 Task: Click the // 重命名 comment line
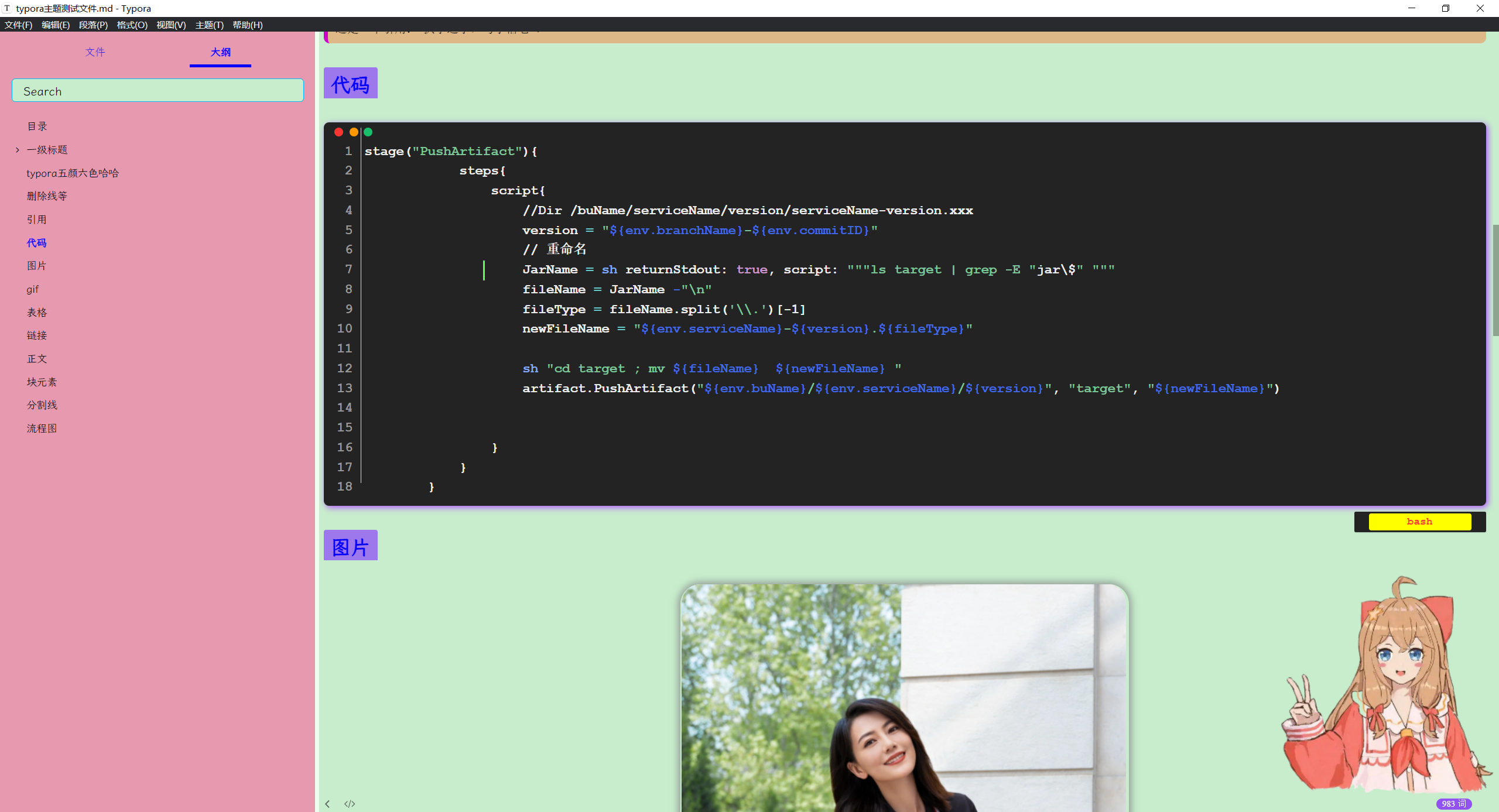click(555, 249)
